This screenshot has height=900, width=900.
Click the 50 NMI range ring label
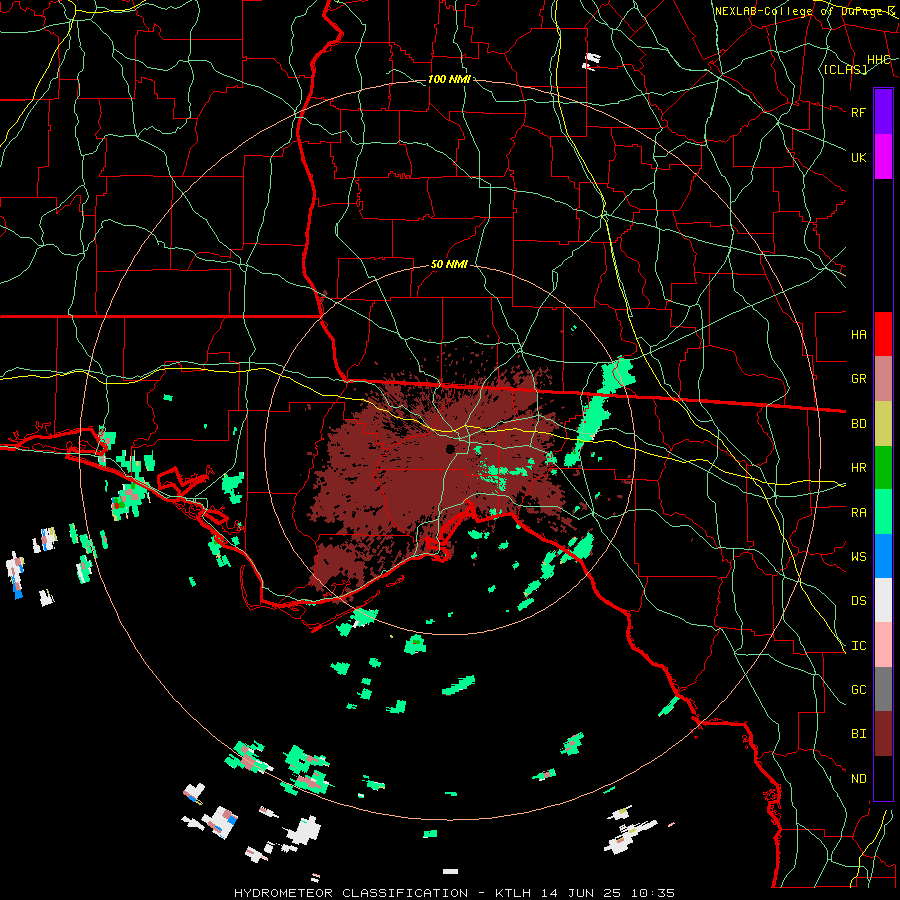[x=449, y=264]
